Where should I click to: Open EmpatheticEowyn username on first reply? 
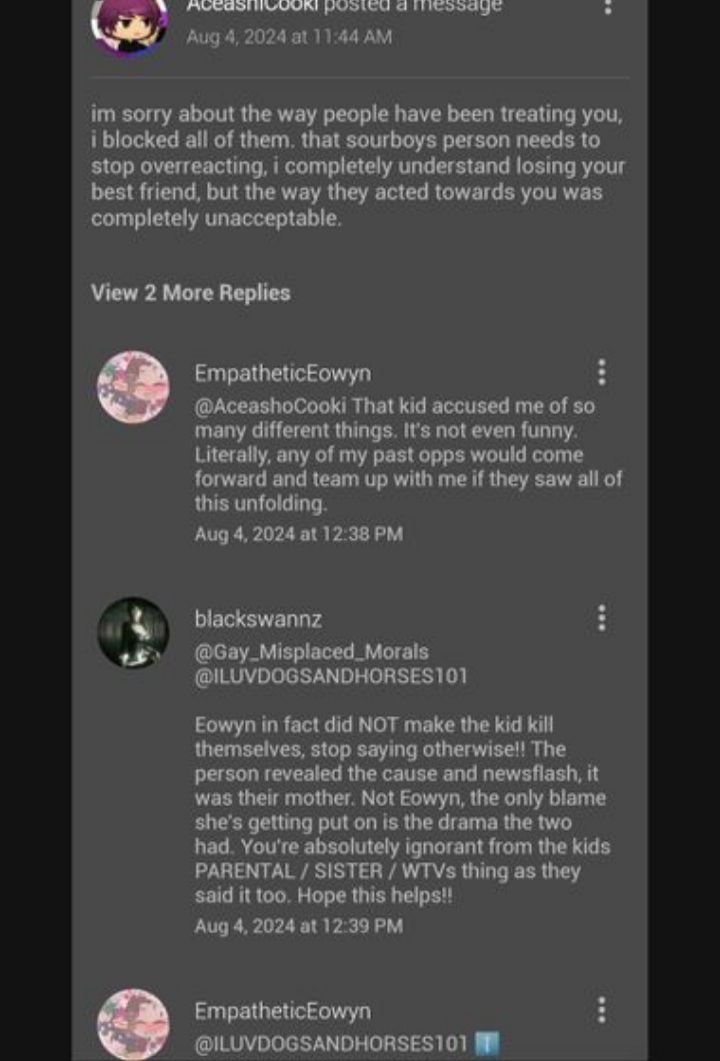pyautogui.click(x=283, y=374)
